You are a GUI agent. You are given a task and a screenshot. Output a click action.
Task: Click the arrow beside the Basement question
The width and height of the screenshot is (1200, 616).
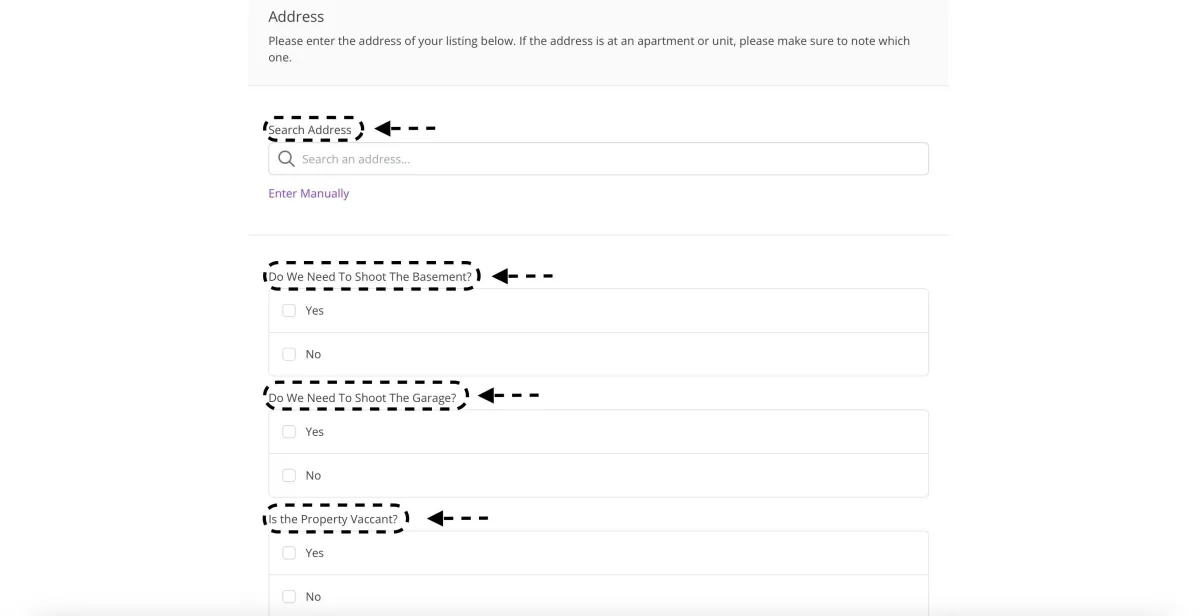tap(522, 275)
